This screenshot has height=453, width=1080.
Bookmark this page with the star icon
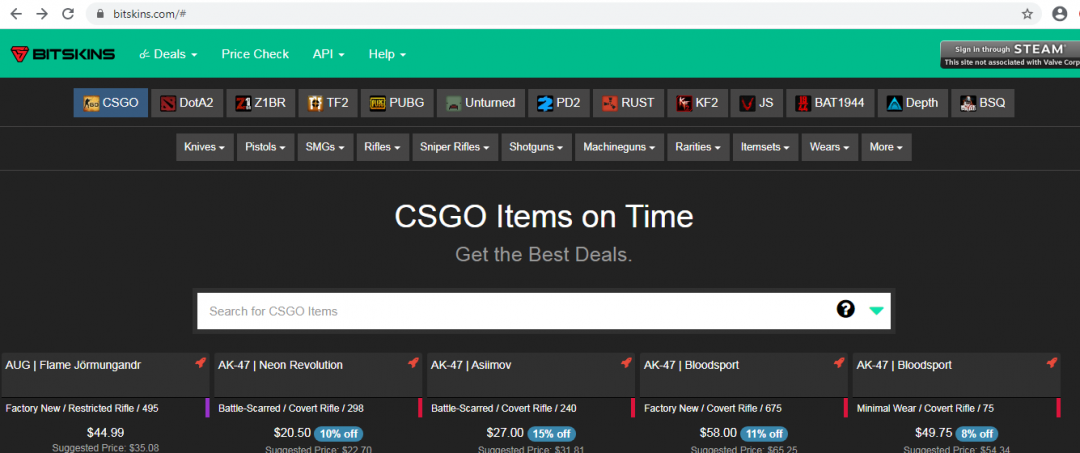tap(1027, 14)
